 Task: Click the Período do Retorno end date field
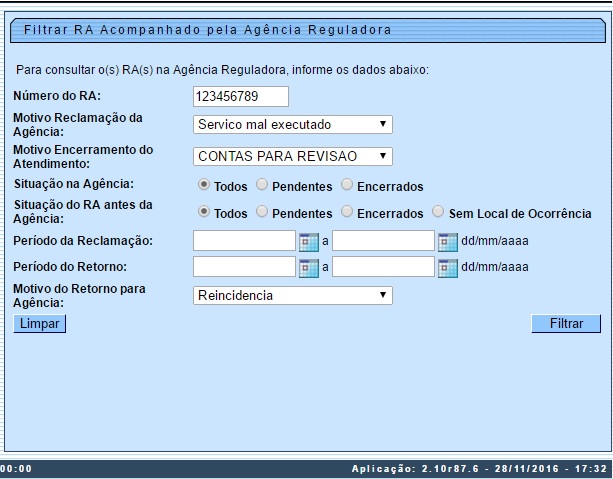click(x=383, y=267)
